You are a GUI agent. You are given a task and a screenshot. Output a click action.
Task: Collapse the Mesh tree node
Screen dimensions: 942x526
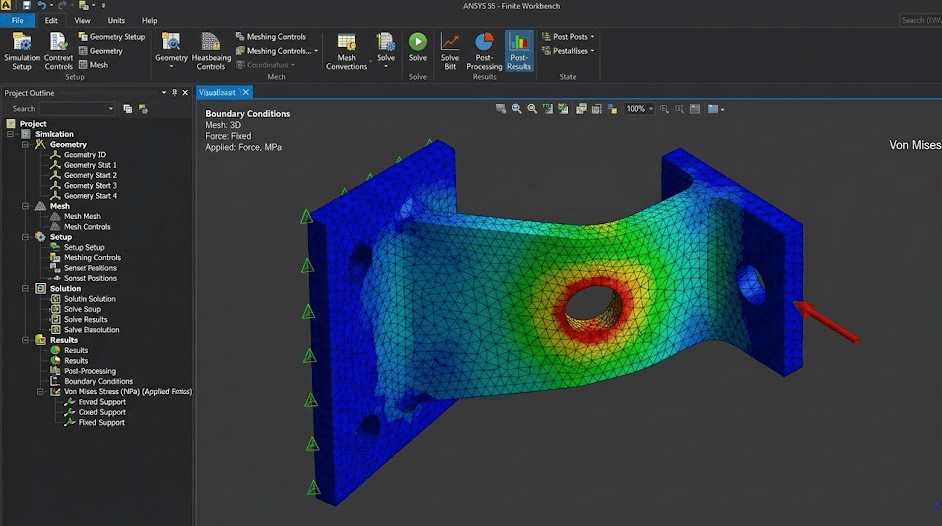[25, 206]
